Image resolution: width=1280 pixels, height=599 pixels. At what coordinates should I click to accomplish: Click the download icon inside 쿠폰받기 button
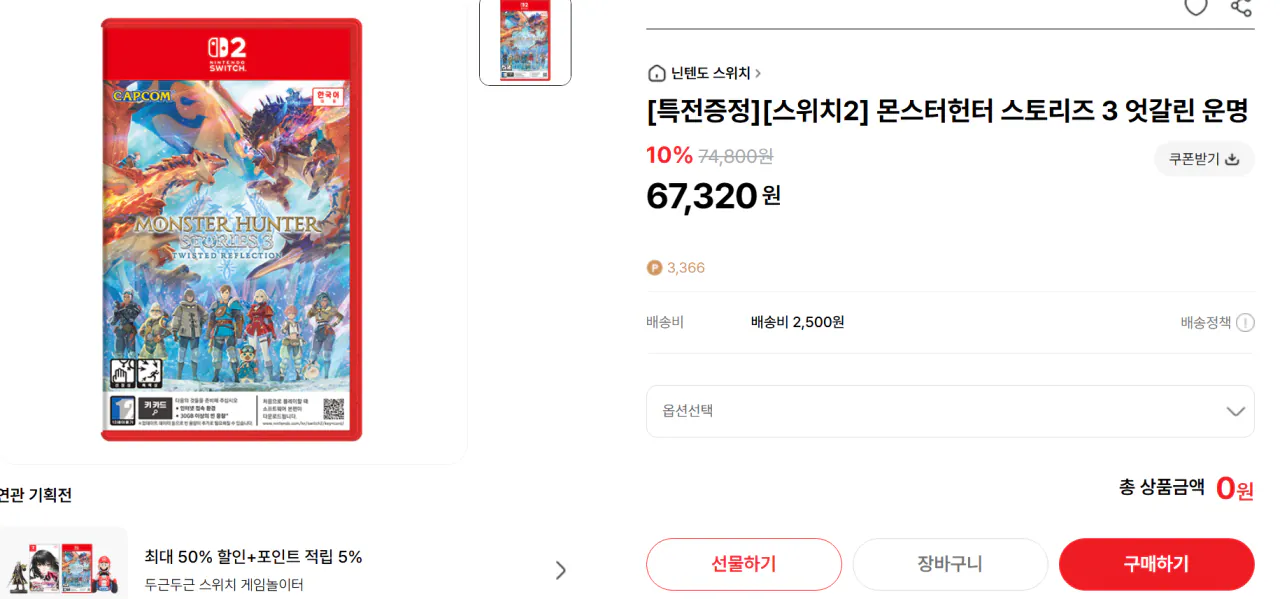click(x=1232, y=158)
